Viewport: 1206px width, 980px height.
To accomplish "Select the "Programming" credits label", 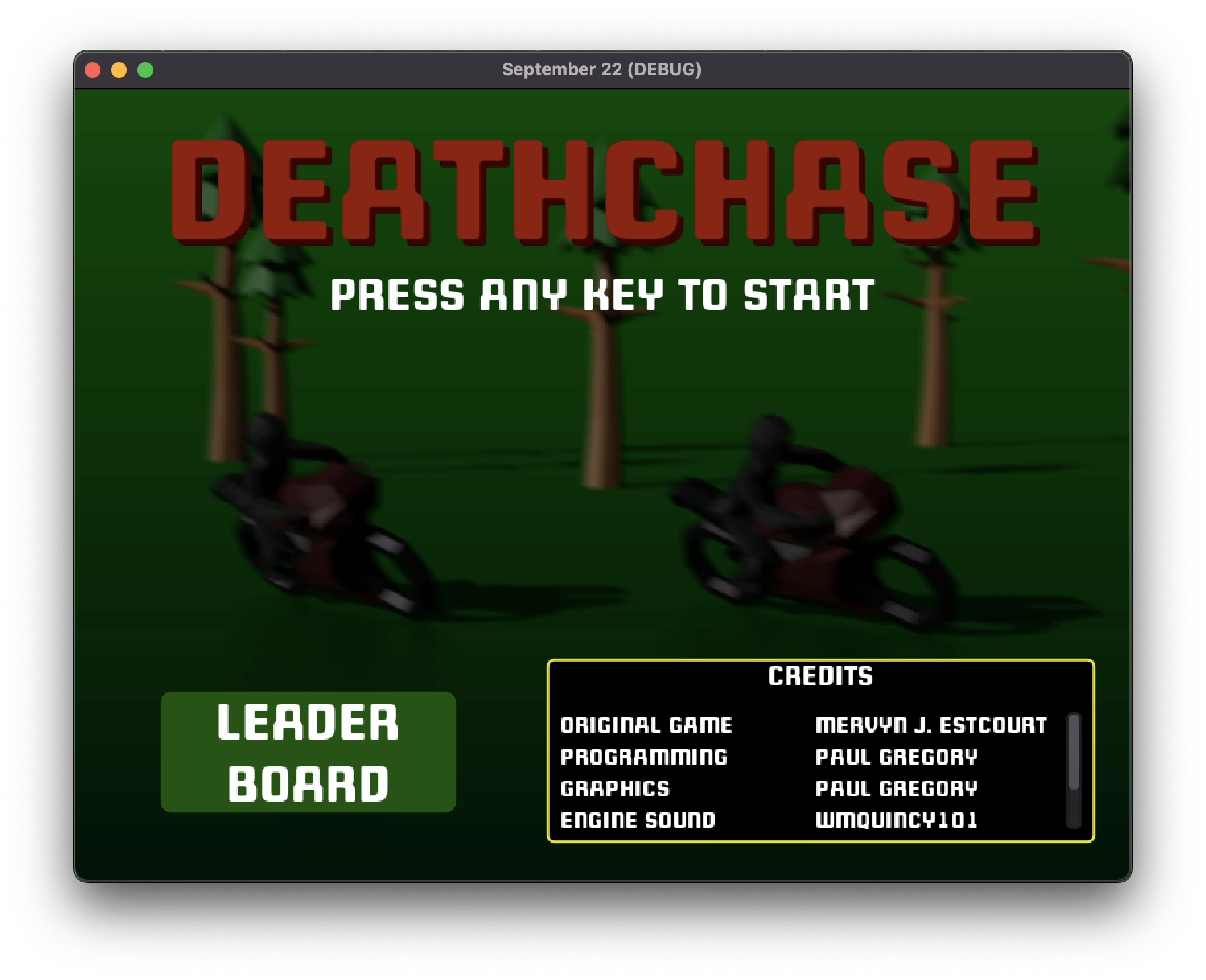I will [x=644, y=757].
